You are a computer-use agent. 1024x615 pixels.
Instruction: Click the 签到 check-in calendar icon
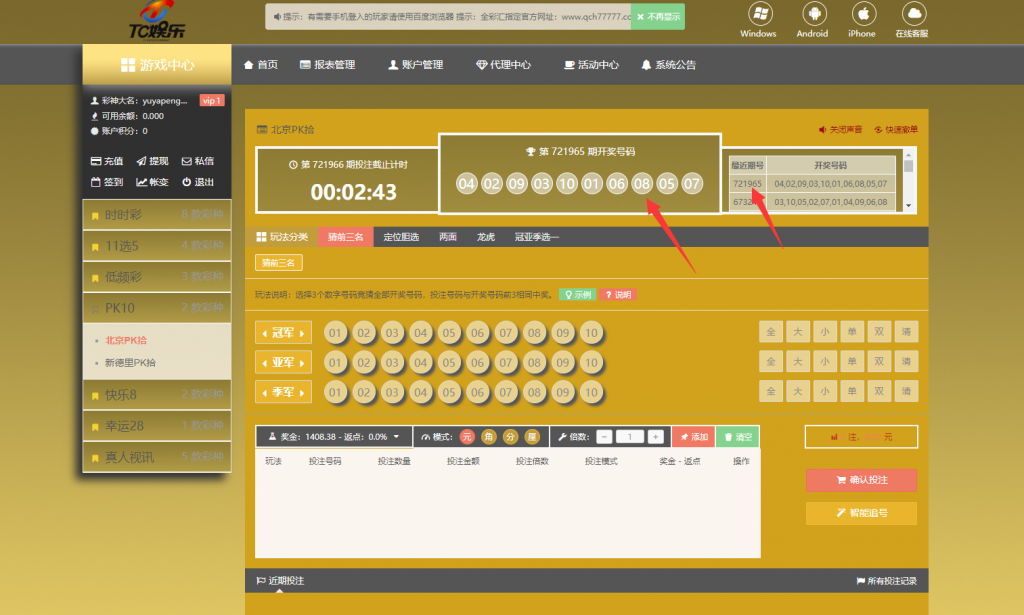pyautogui.click(x=97, y=182)
